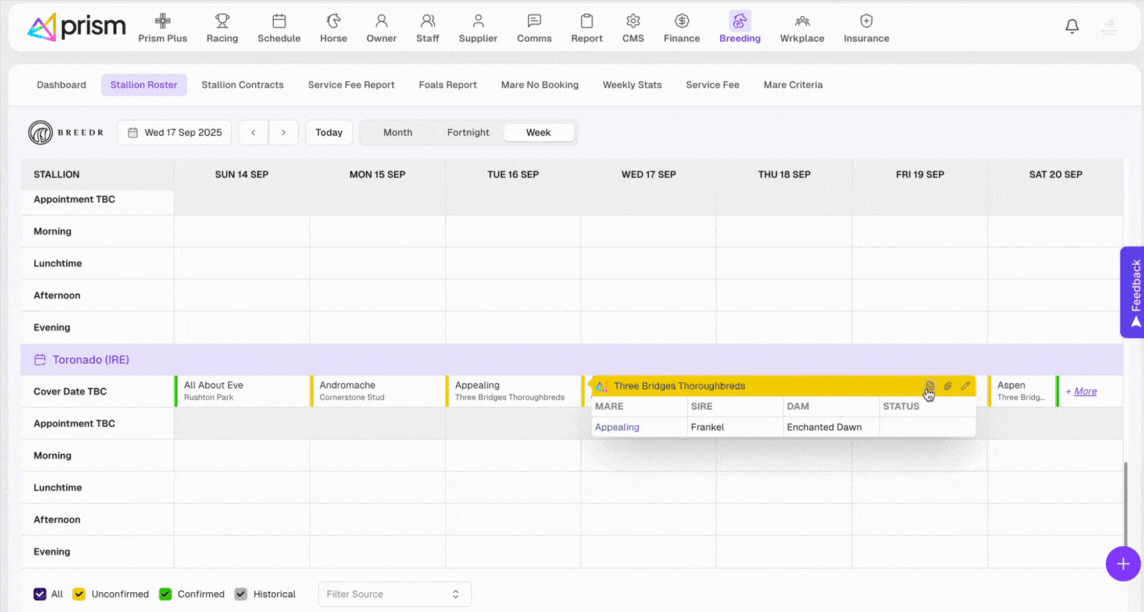Open the Feedback side tab
1144x612 pixels.
point(1134,292)
